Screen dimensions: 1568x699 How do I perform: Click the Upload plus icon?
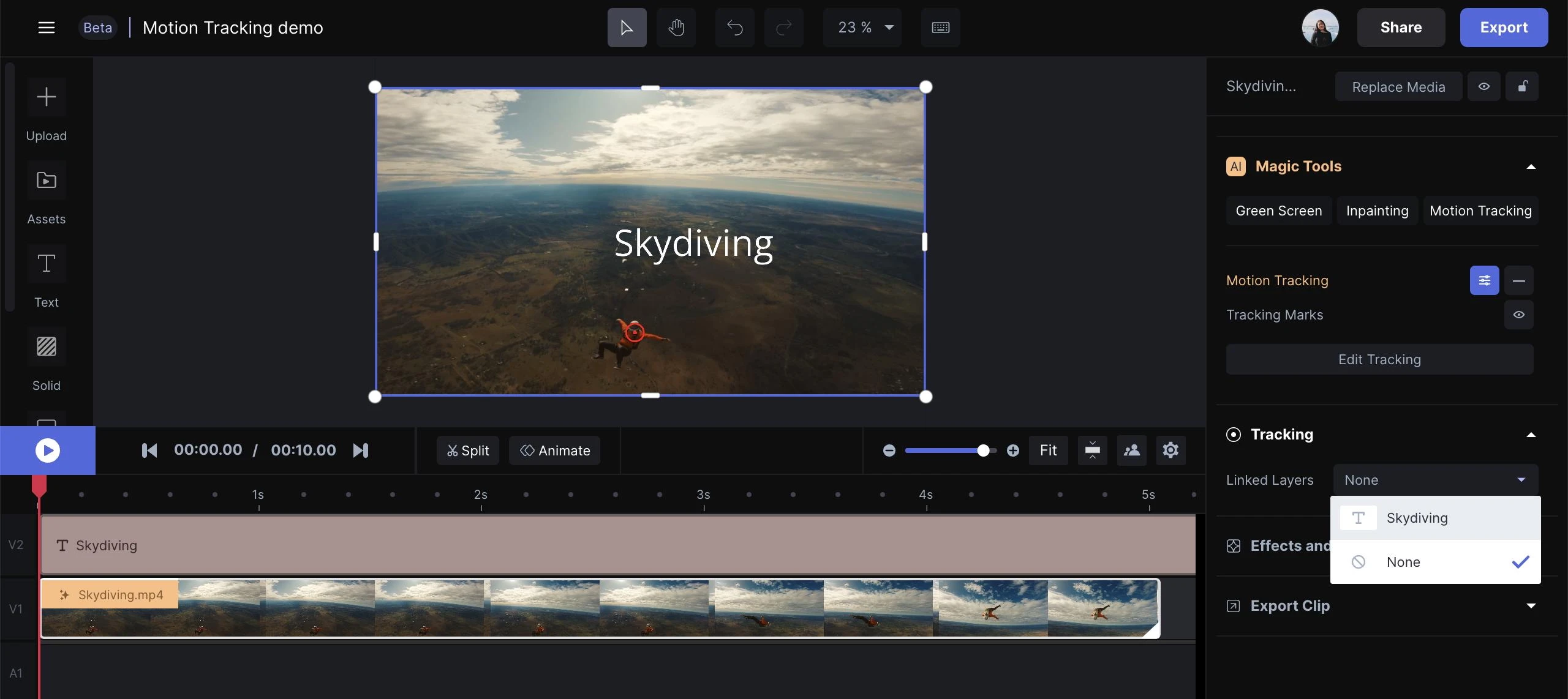47,97
